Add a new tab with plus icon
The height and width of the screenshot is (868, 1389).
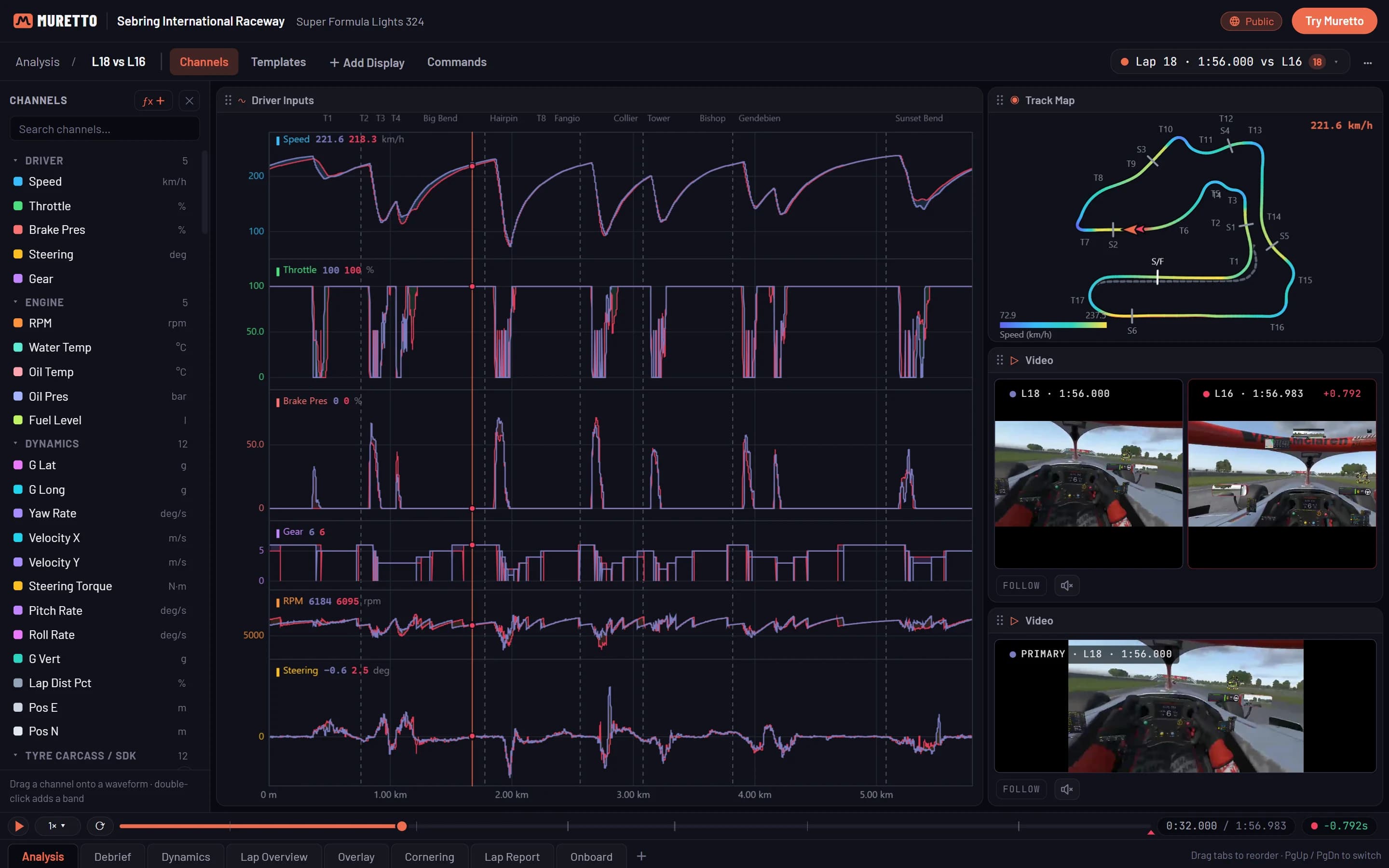642,856
